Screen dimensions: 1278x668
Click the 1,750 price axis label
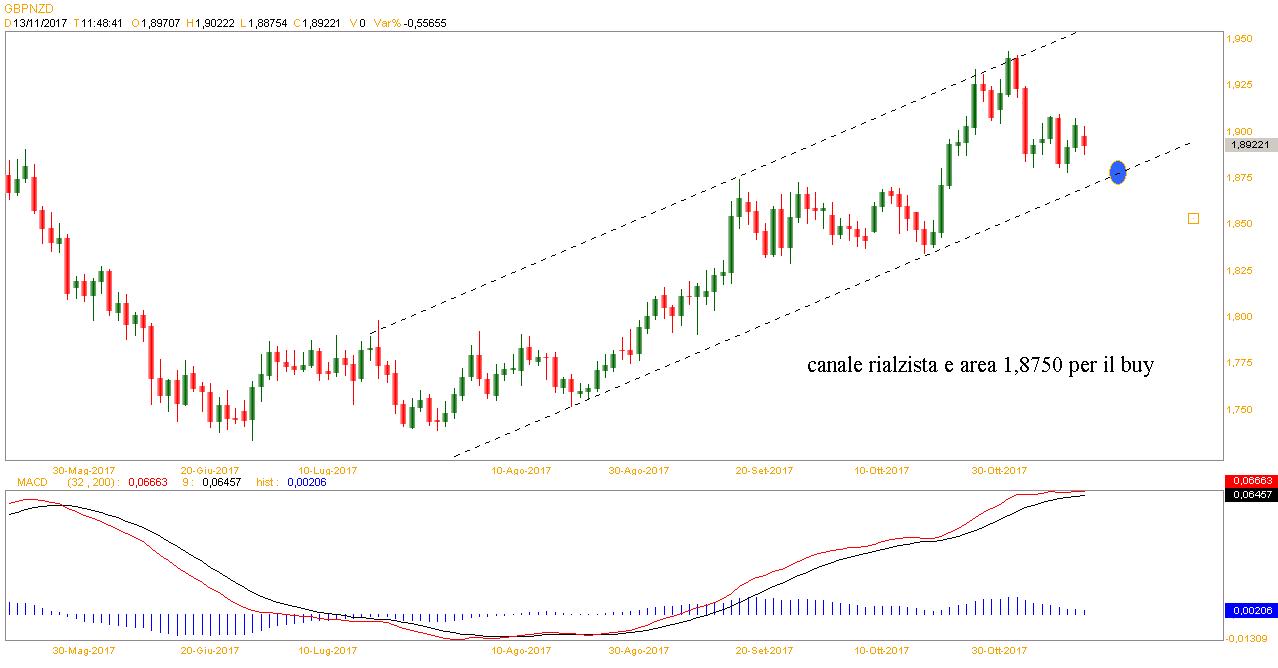click(x=1239, y=410)
